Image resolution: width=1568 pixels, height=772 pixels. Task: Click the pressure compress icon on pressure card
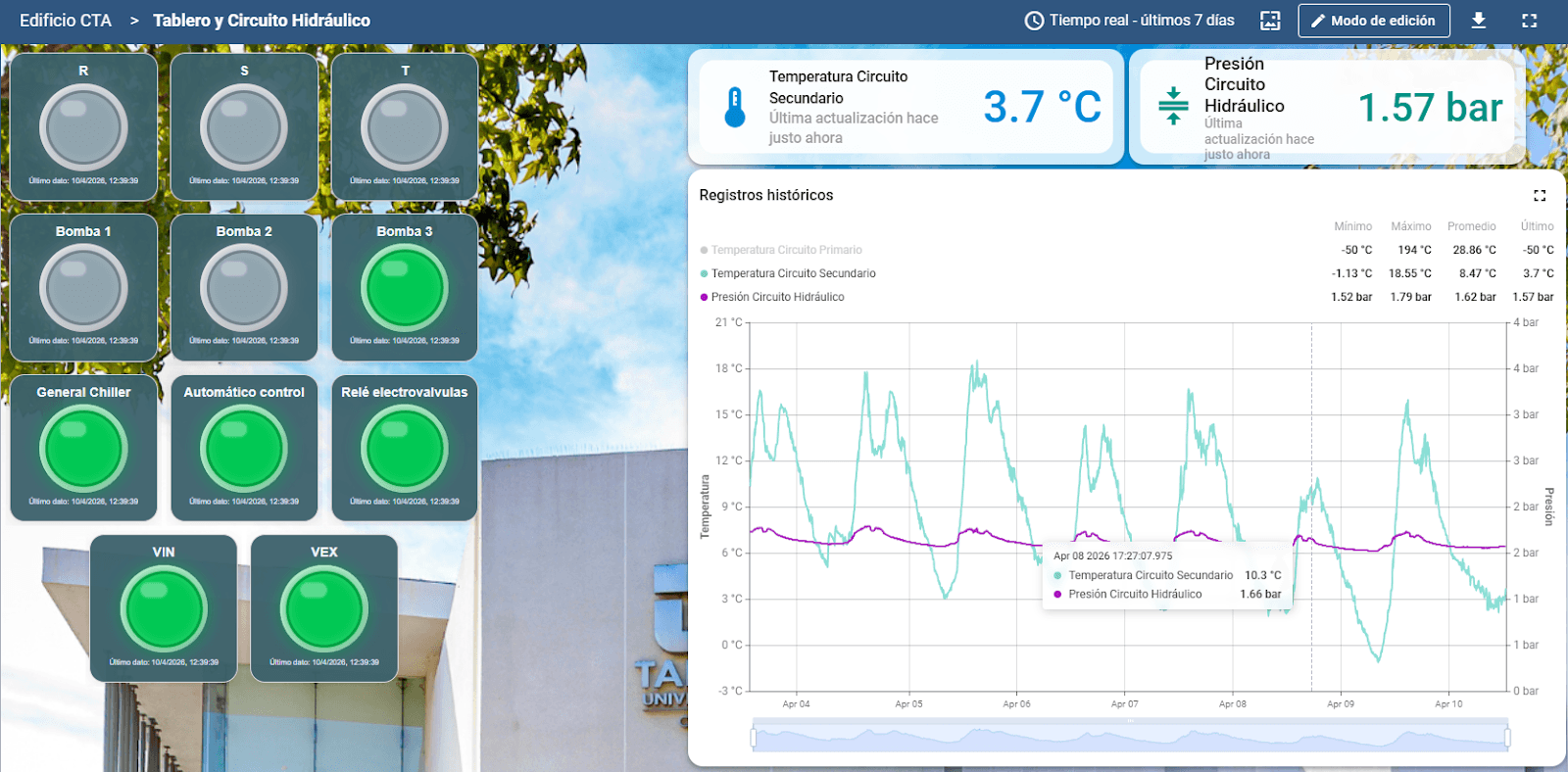coord(1173,106)
